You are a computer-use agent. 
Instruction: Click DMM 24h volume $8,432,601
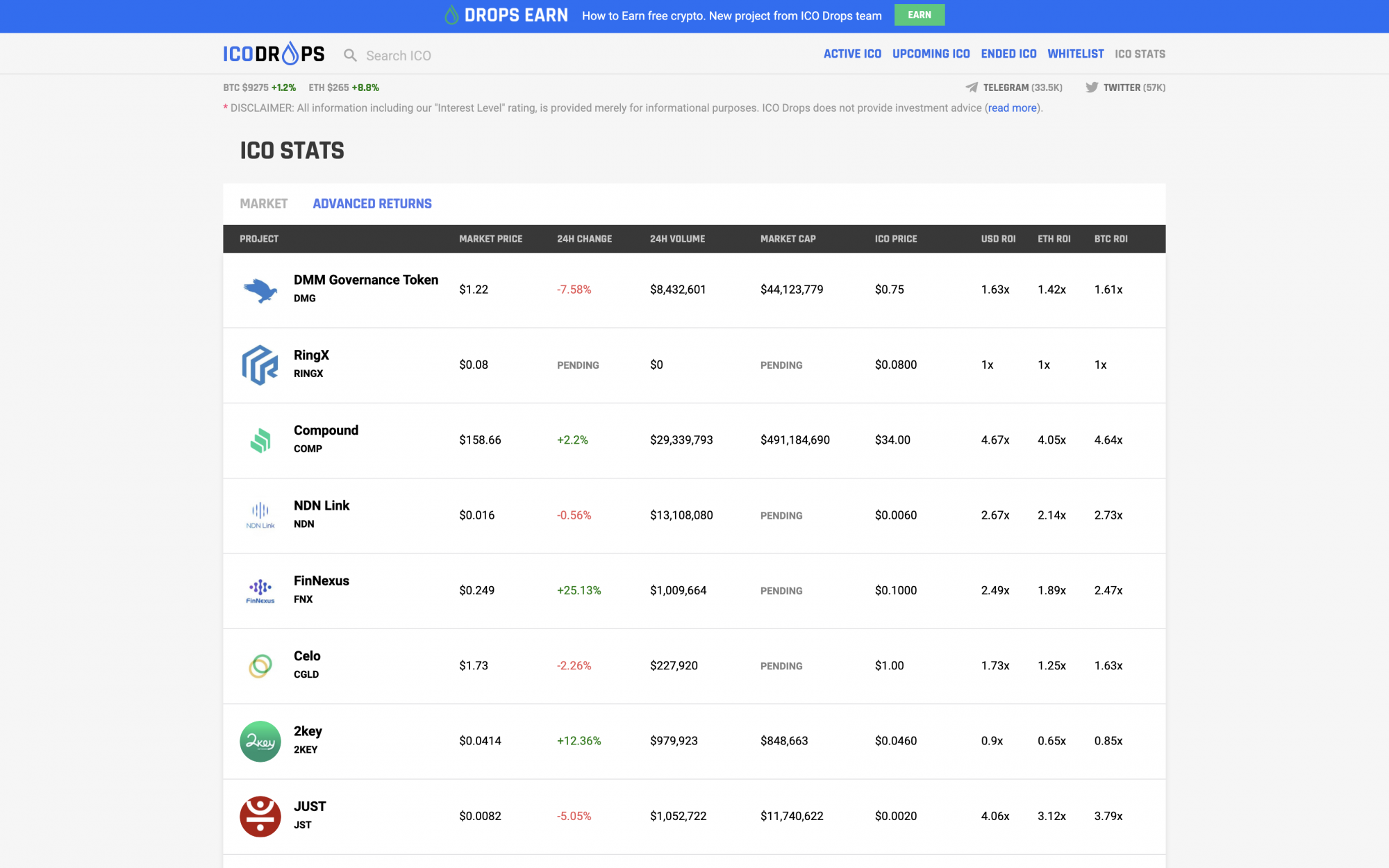678,290
